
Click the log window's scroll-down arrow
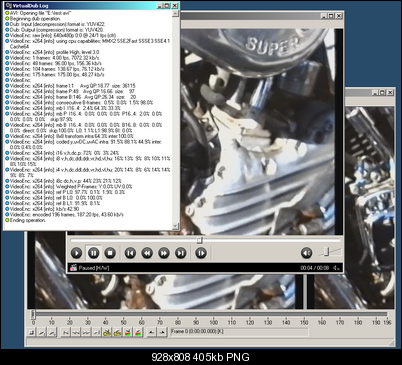[x=176, y=226]
